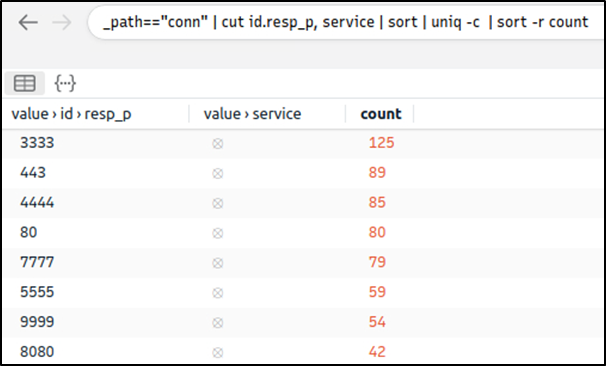Switch to JSON inspector view icon
This screenshot has height=366, width=606.
click(65, 83)
